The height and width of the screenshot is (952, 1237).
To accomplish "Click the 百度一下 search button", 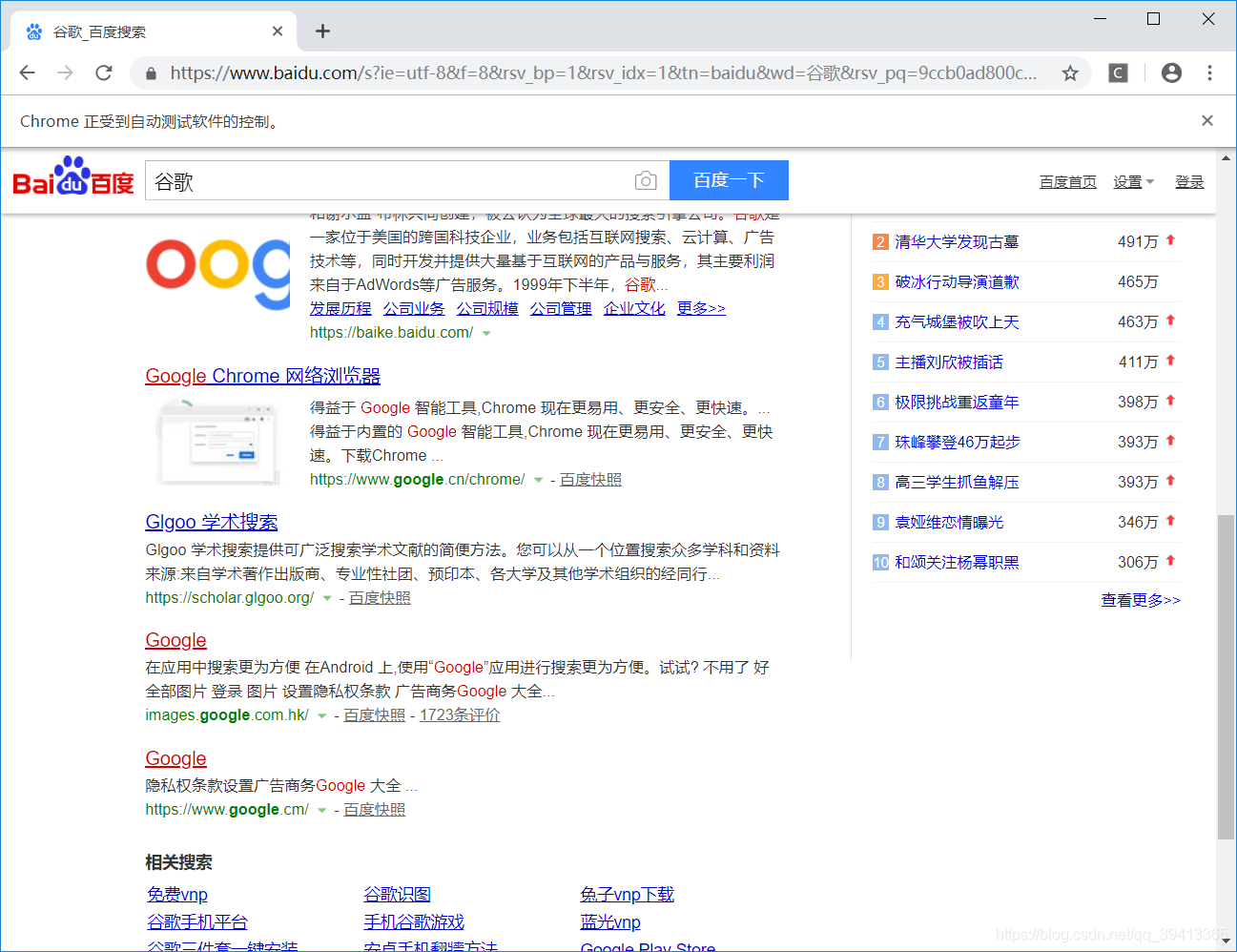I will [x=729, y=180].
